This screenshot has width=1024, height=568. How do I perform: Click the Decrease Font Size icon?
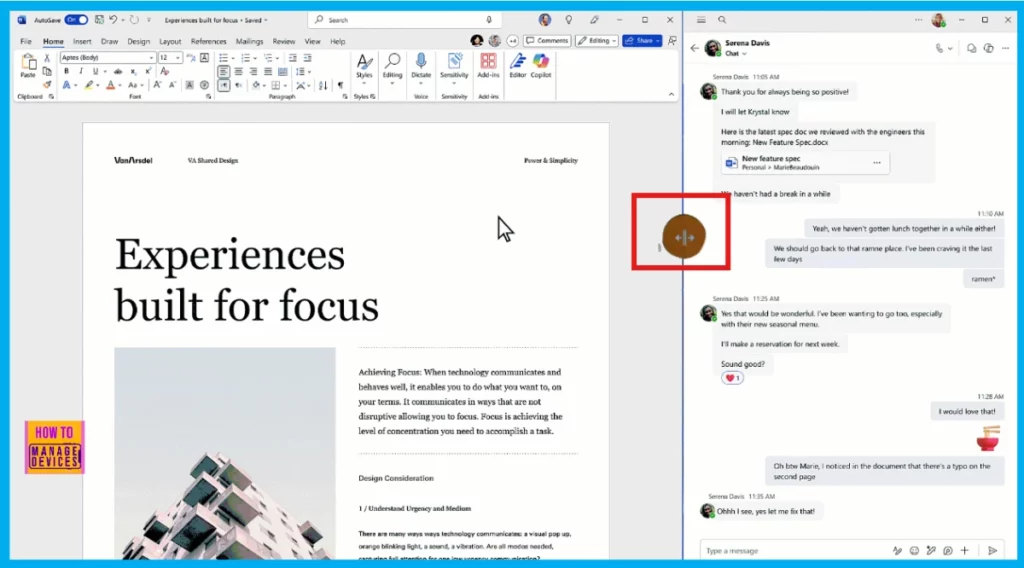coord(172,85)
